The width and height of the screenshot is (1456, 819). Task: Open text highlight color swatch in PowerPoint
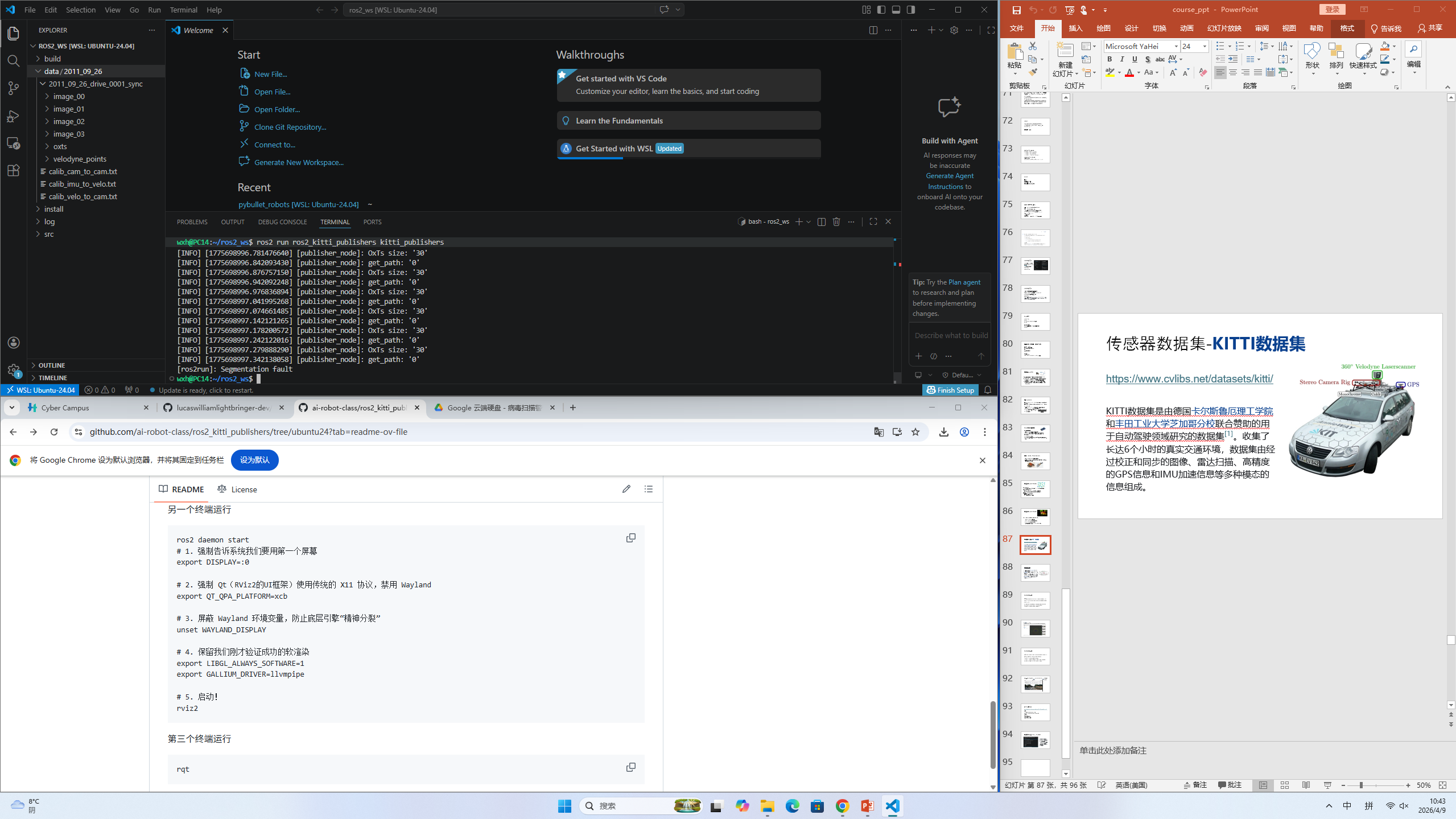tap(1109, 72)
